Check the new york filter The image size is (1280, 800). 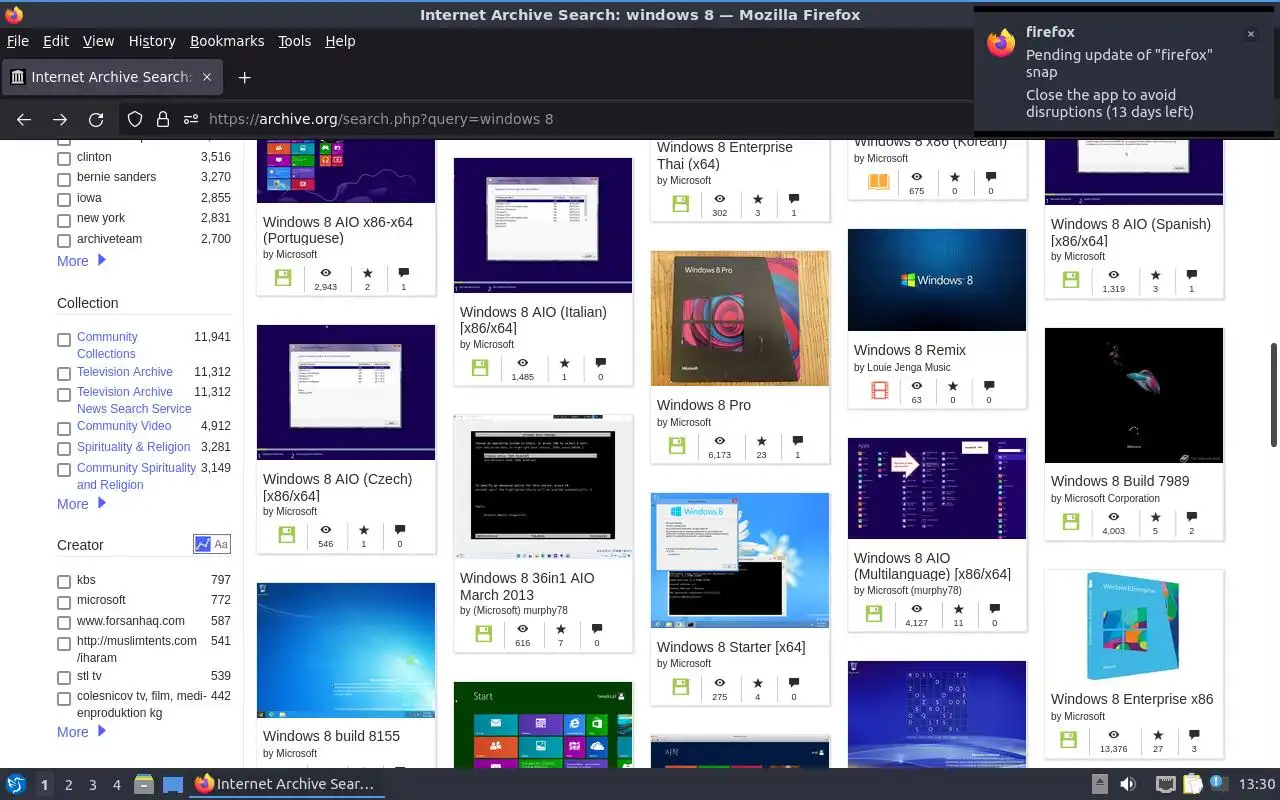(x=64, y=220)
